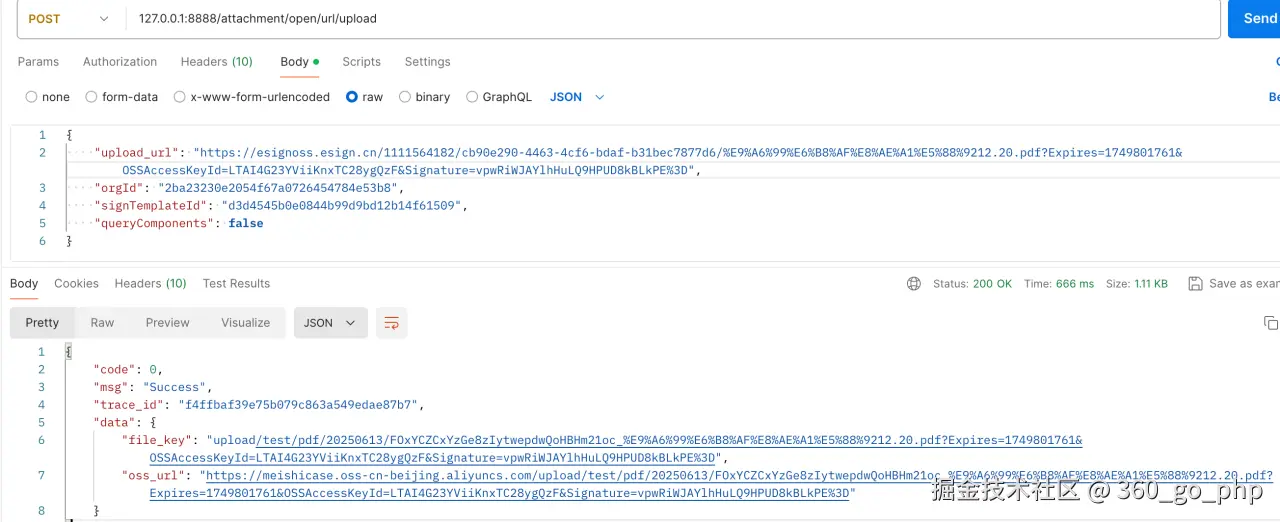1280x522 pixels.
Task: Choose the 'binary' body type radio
Action: [x=405, y=97]
